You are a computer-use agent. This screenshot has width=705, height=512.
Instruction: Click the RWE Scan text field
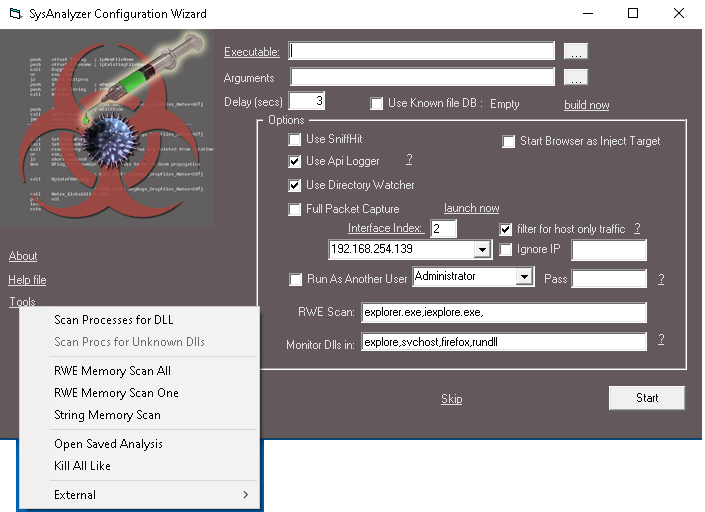click(504, 312)
